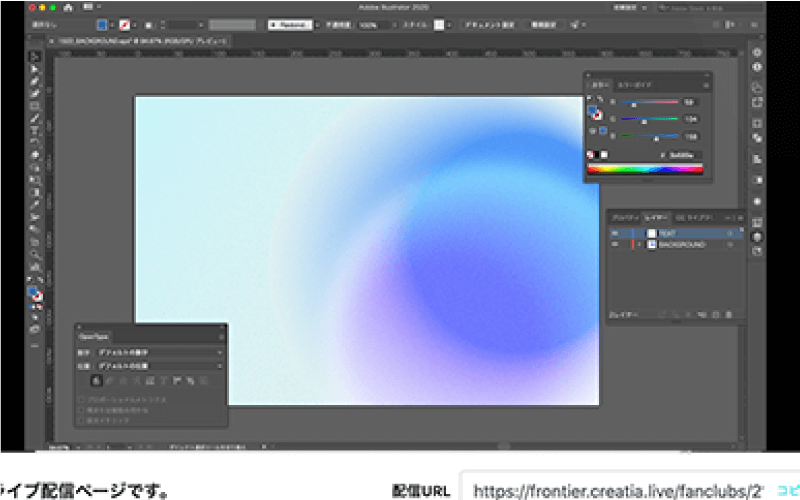Screen dimensions: 800x500
Task: Select the Direct Selection tool
Action: (35, 69)
